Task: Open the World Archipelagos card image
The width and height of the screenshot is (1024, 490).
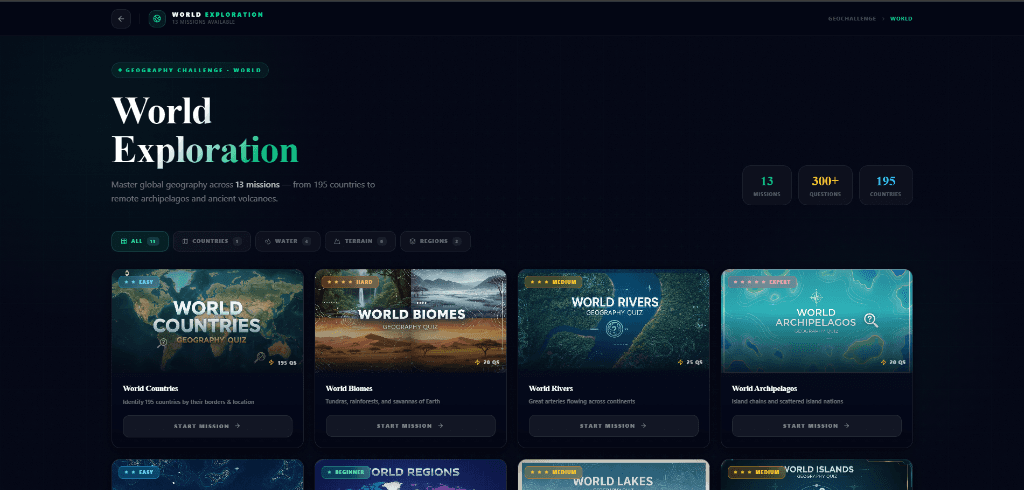Action: click(816, 321)
